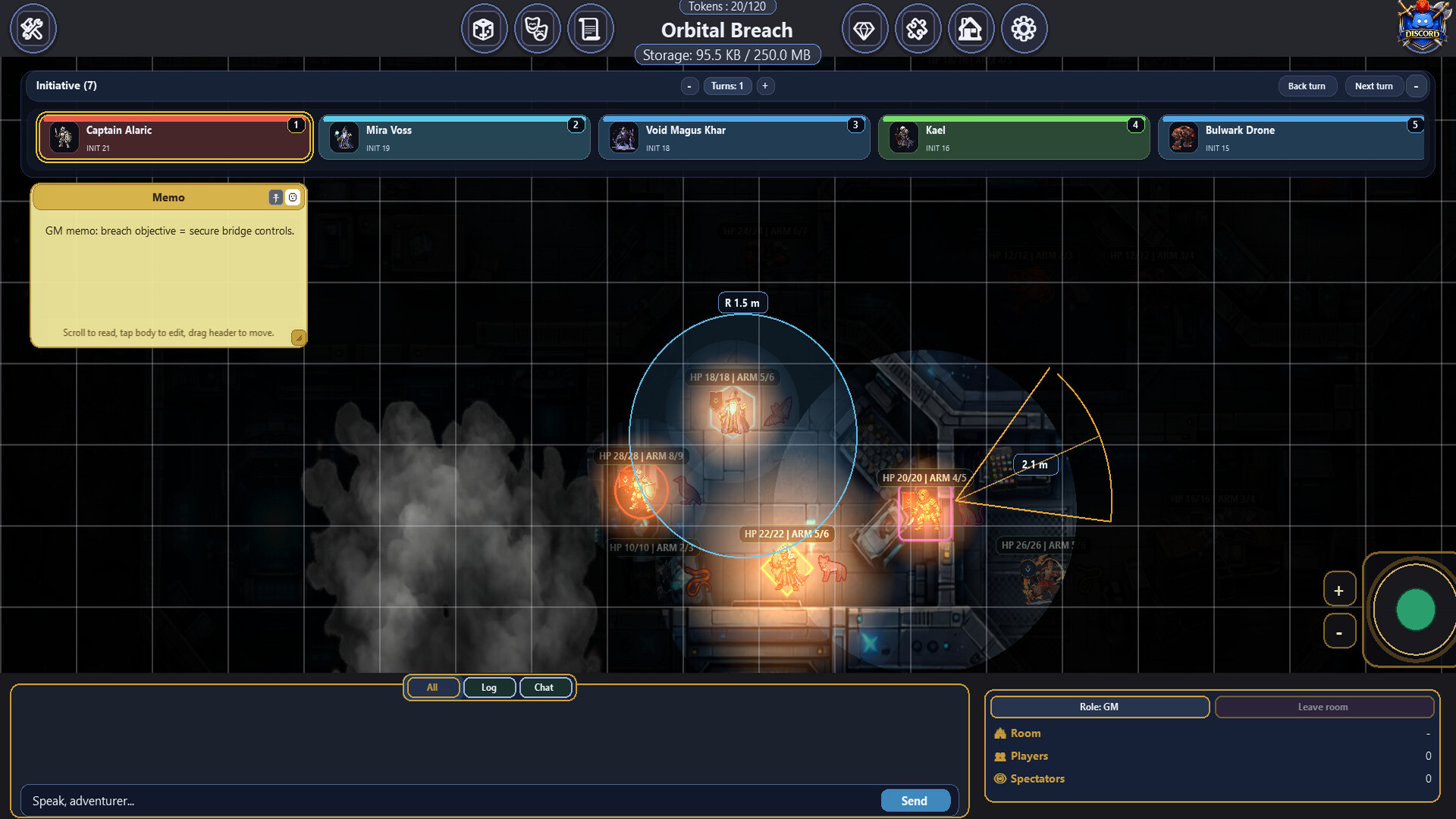
Task: Click the Leave room button
Action: click(x=1324, y=707)
